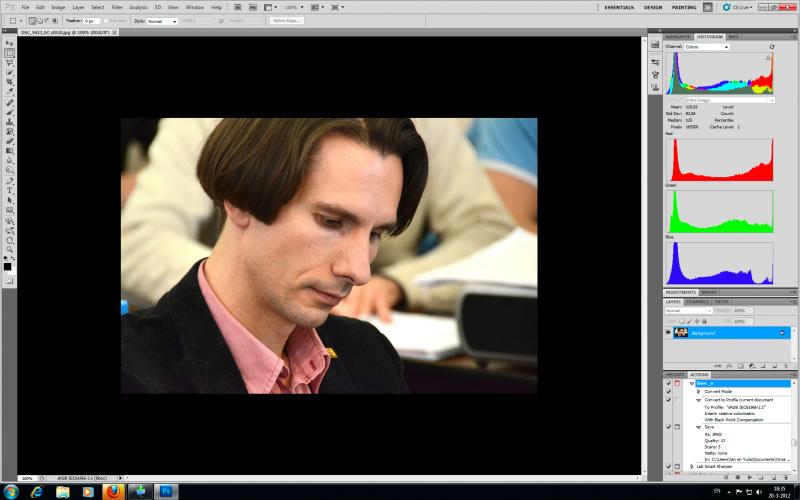Select the Horizontal Type tool
The width and height of the screenshot is (800, 500).
[9, 191]
